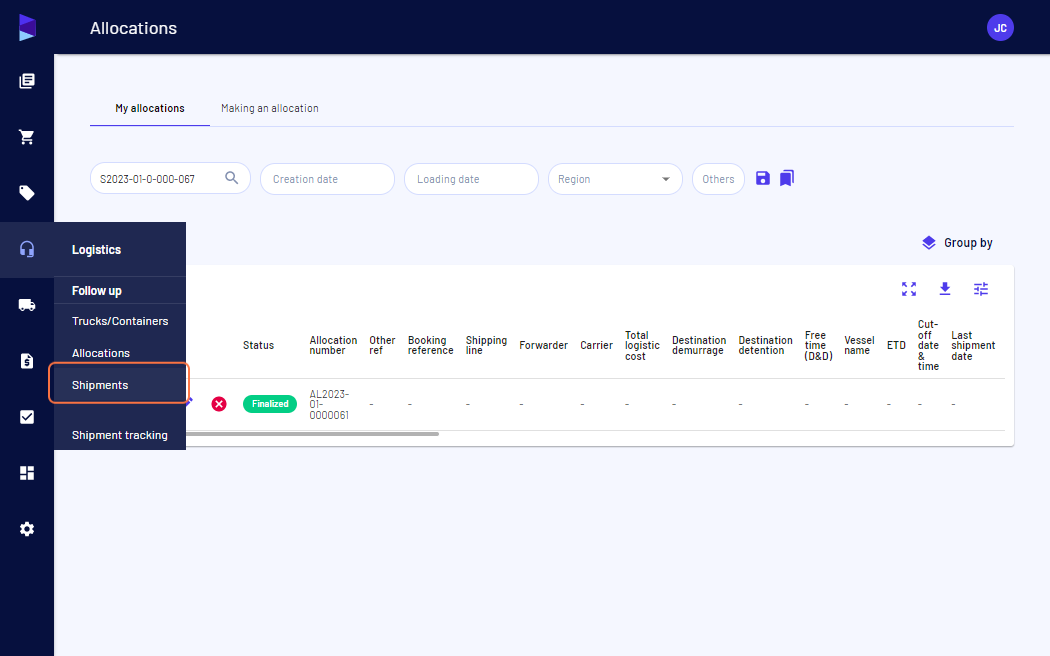1050x656 pixels.
Task: Click the app logo in the sidebar
Action: click(27, 27)
